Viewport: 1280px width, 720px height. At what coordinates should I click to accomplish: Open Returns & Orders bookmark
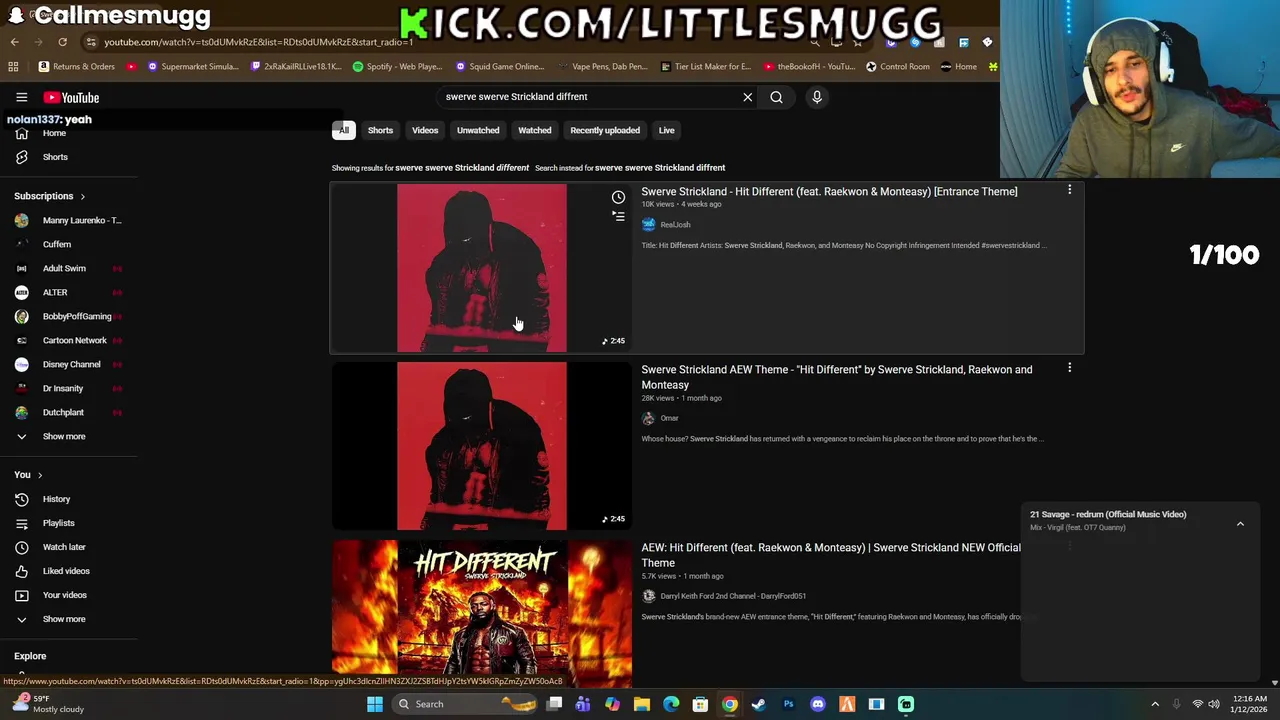pos(77,67)
